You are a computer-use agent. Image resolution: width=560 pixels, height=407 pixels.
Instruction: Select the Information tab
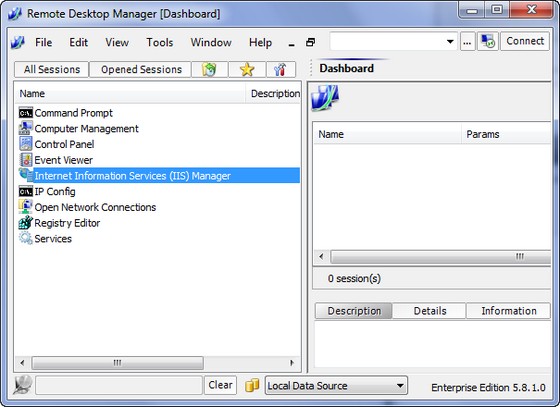(x=509, y=311)
